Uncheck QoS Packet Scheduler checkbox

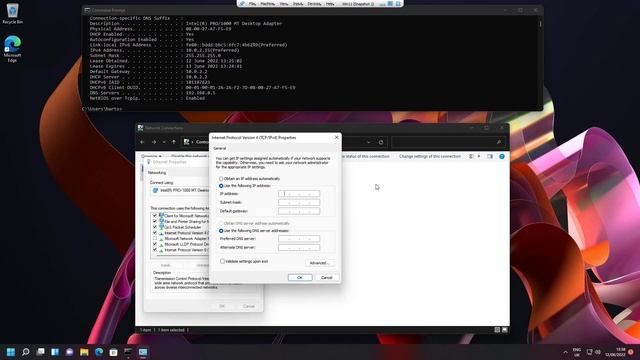[x=155, y=227]
